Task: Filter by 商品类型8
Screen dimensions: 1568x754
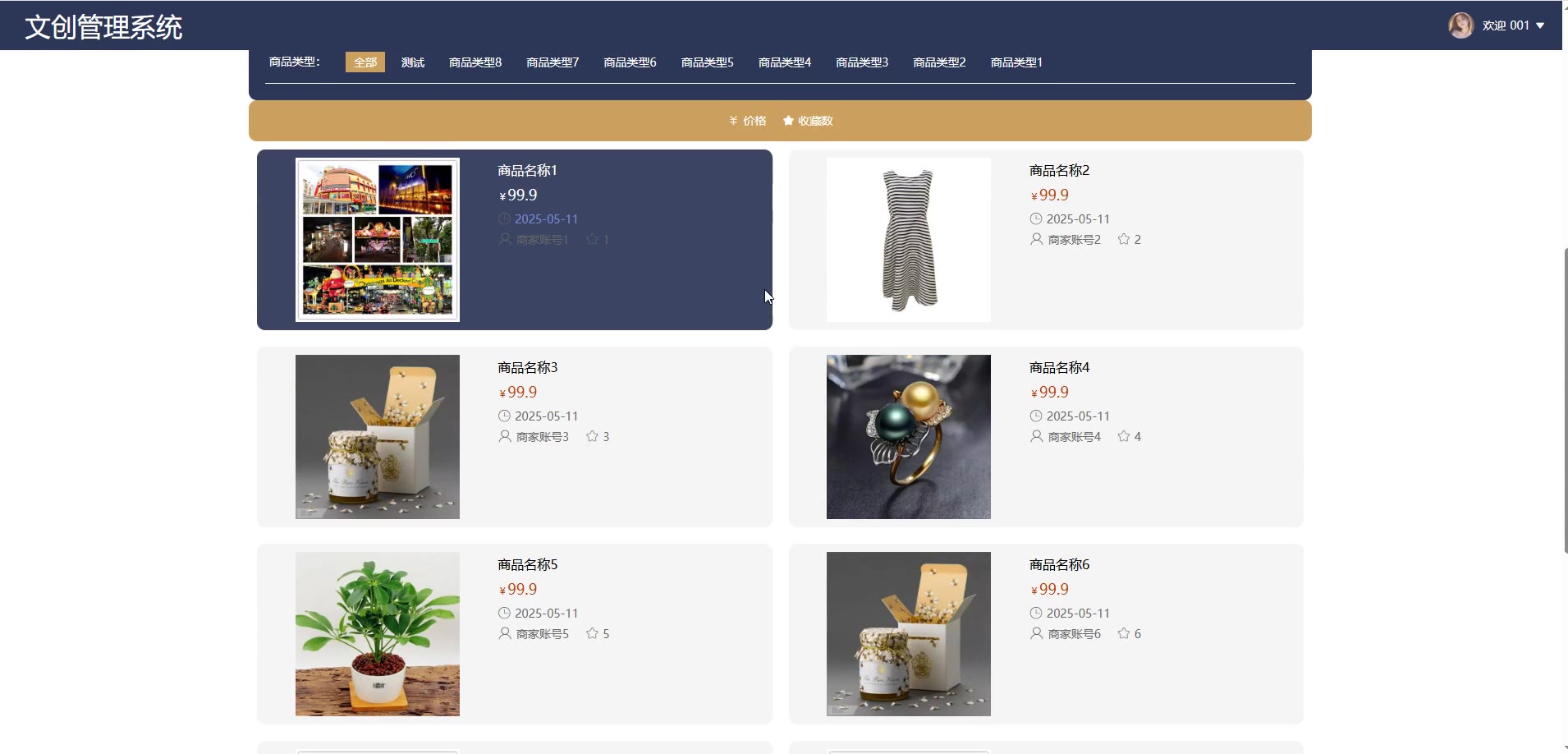Action: pyautogui.click(x=475, y=62)
